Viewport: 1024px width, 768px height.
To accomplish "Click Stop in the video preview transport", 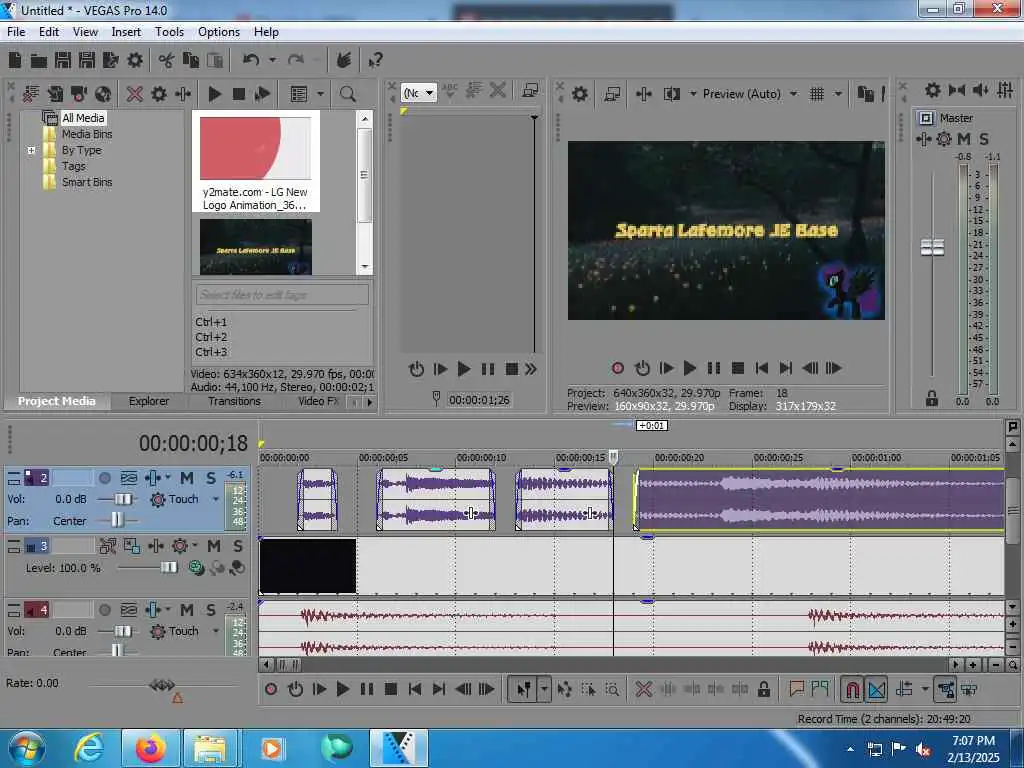I will [x=738, y=368].
